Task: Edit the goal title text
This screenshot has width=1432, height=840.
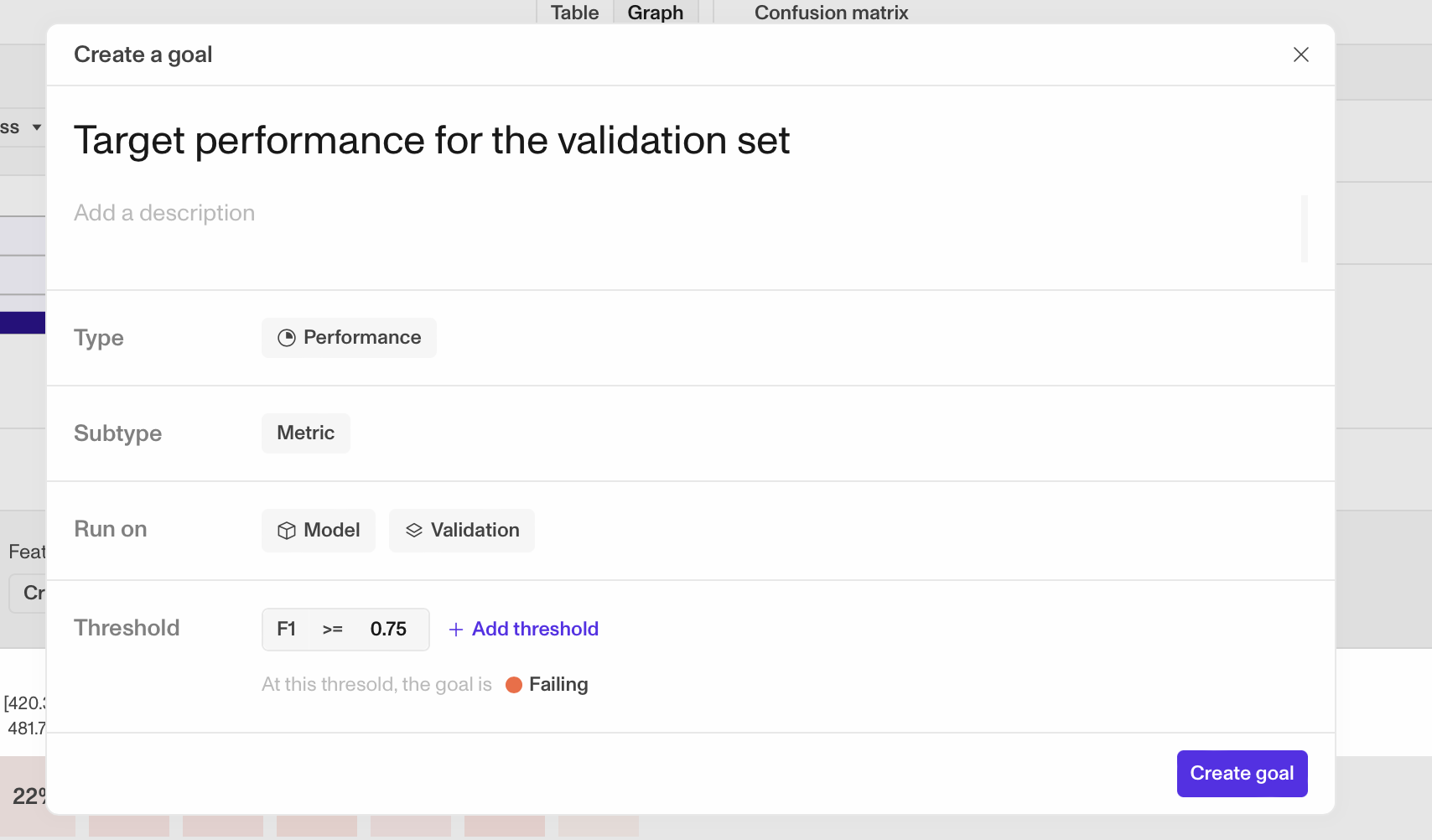Action: pyautogui.click(x=432, y=140)
